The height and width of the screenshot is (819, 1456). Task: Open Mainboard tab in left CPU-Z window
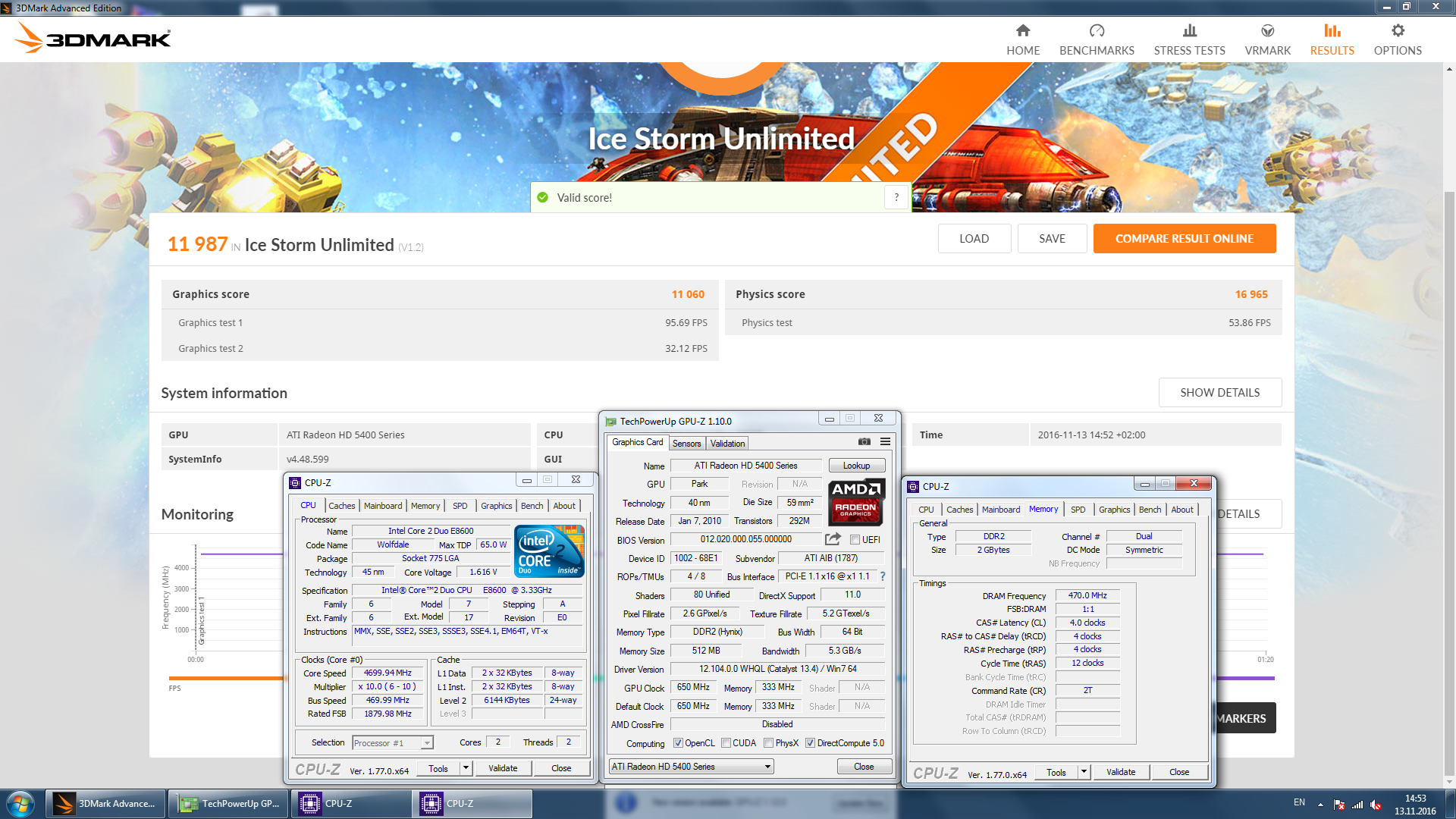383,506
